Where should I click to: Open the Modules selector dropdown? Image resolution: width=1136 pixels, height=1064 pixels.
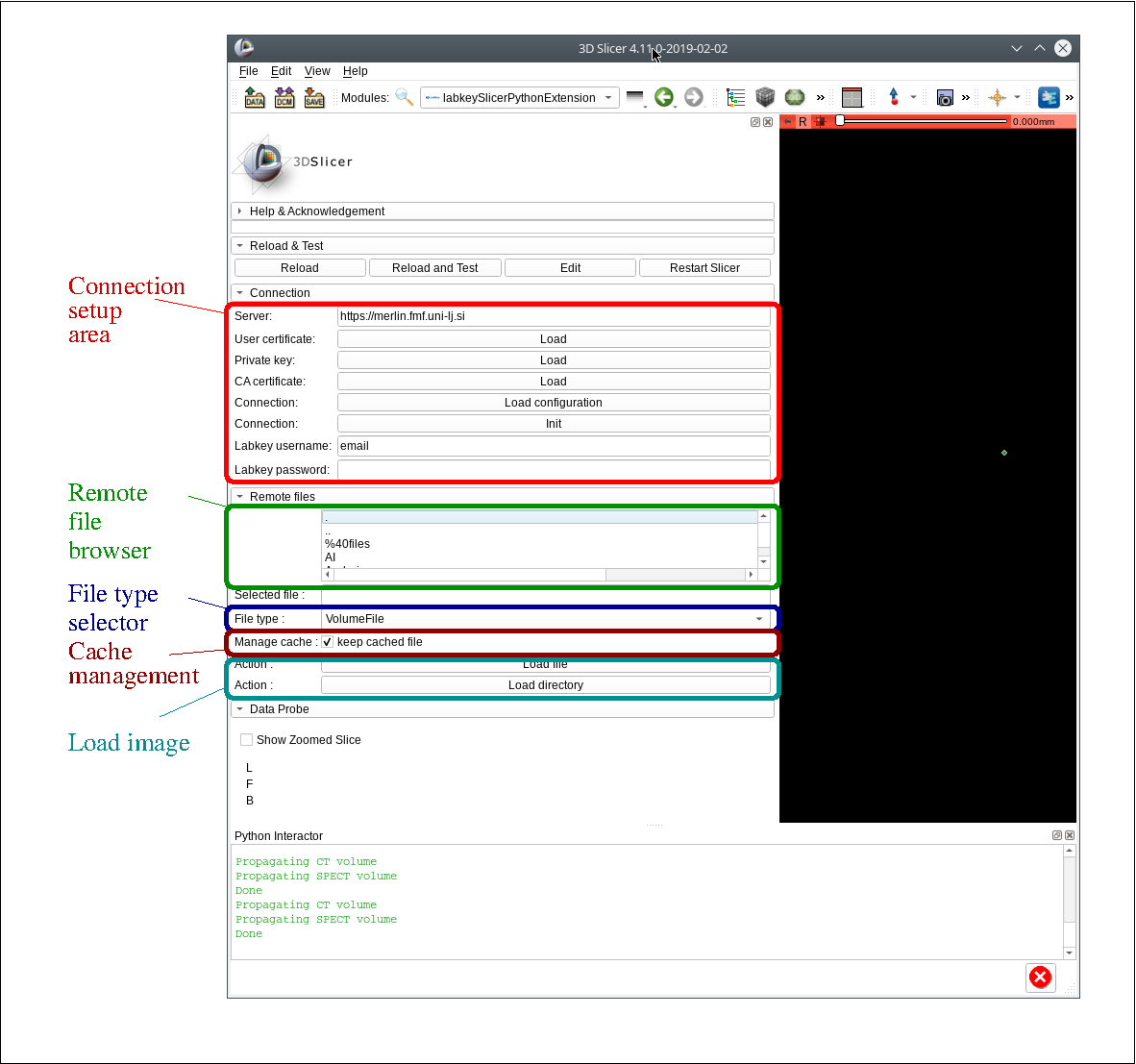pos(519,97)
